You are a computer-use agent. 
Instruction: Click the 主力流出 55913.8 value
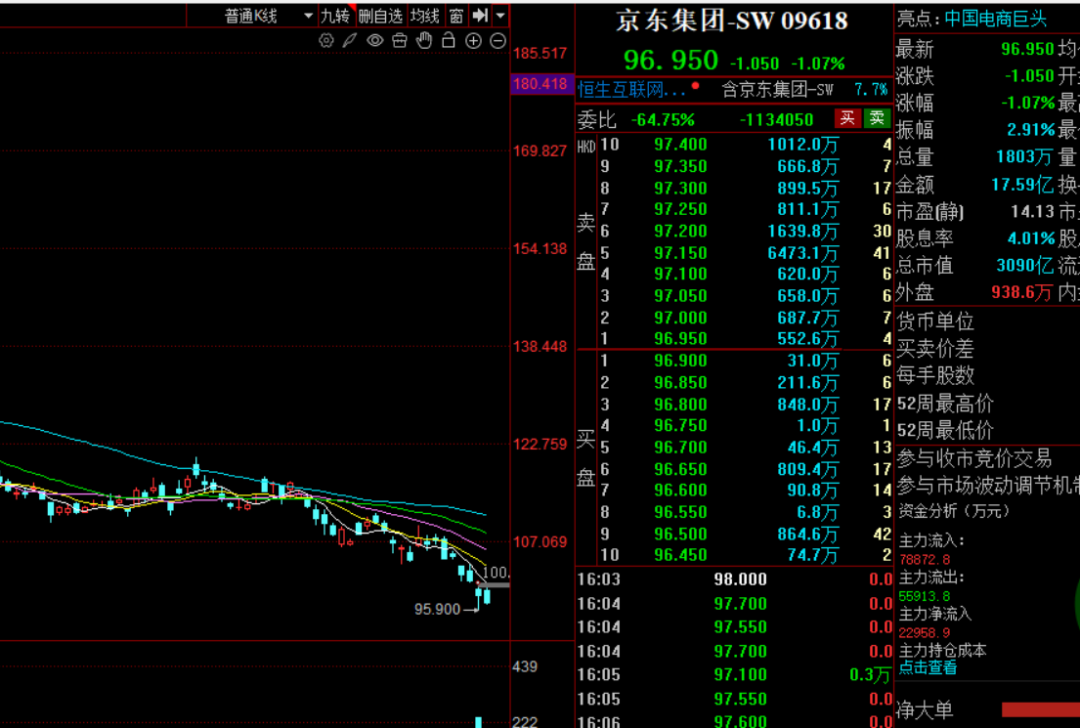click(924, 596)
